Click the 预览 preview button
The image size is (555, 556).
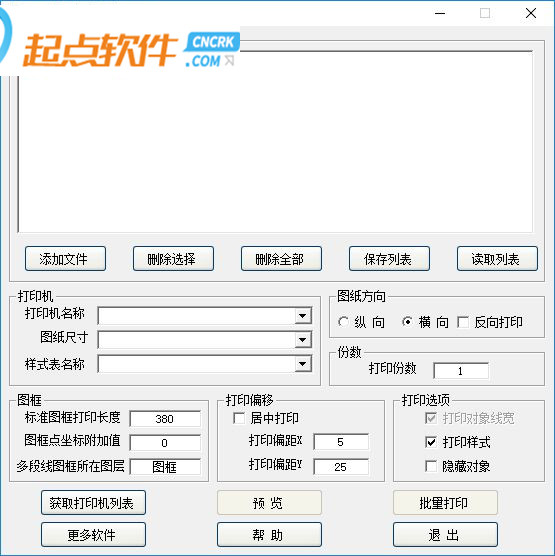click(x=269, y=503)
